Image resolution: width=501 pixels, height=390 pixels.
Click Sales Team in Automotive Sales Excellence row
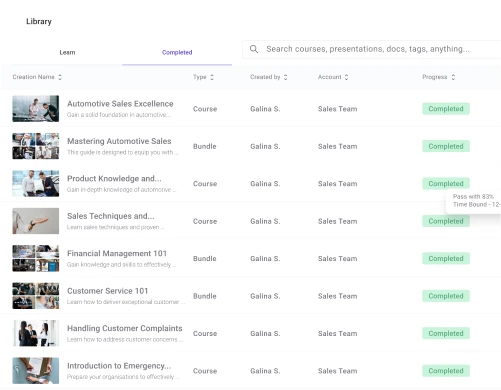pyautogui.click(x=337, y=109)
